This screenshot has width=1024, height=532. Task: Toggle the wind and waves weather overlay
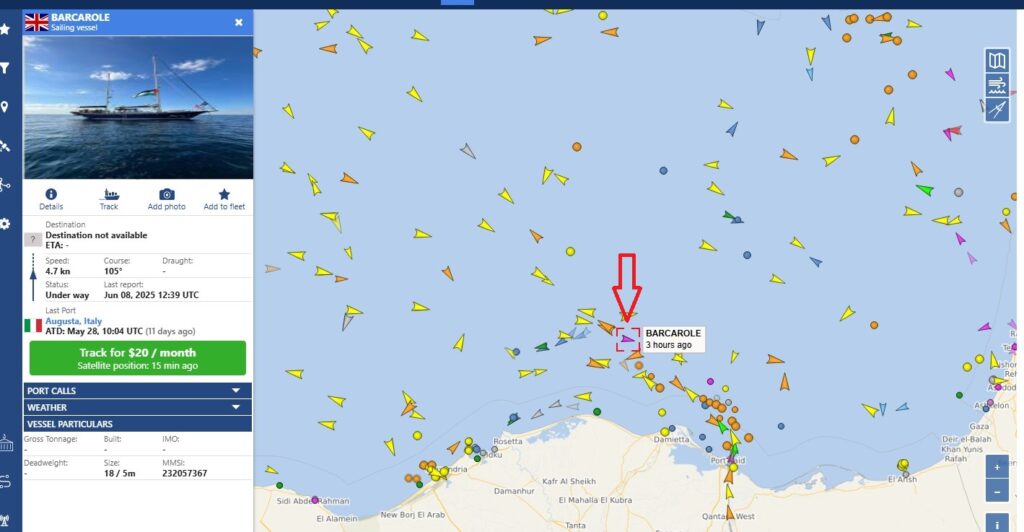pyautogui.click(x=997, y=85)
